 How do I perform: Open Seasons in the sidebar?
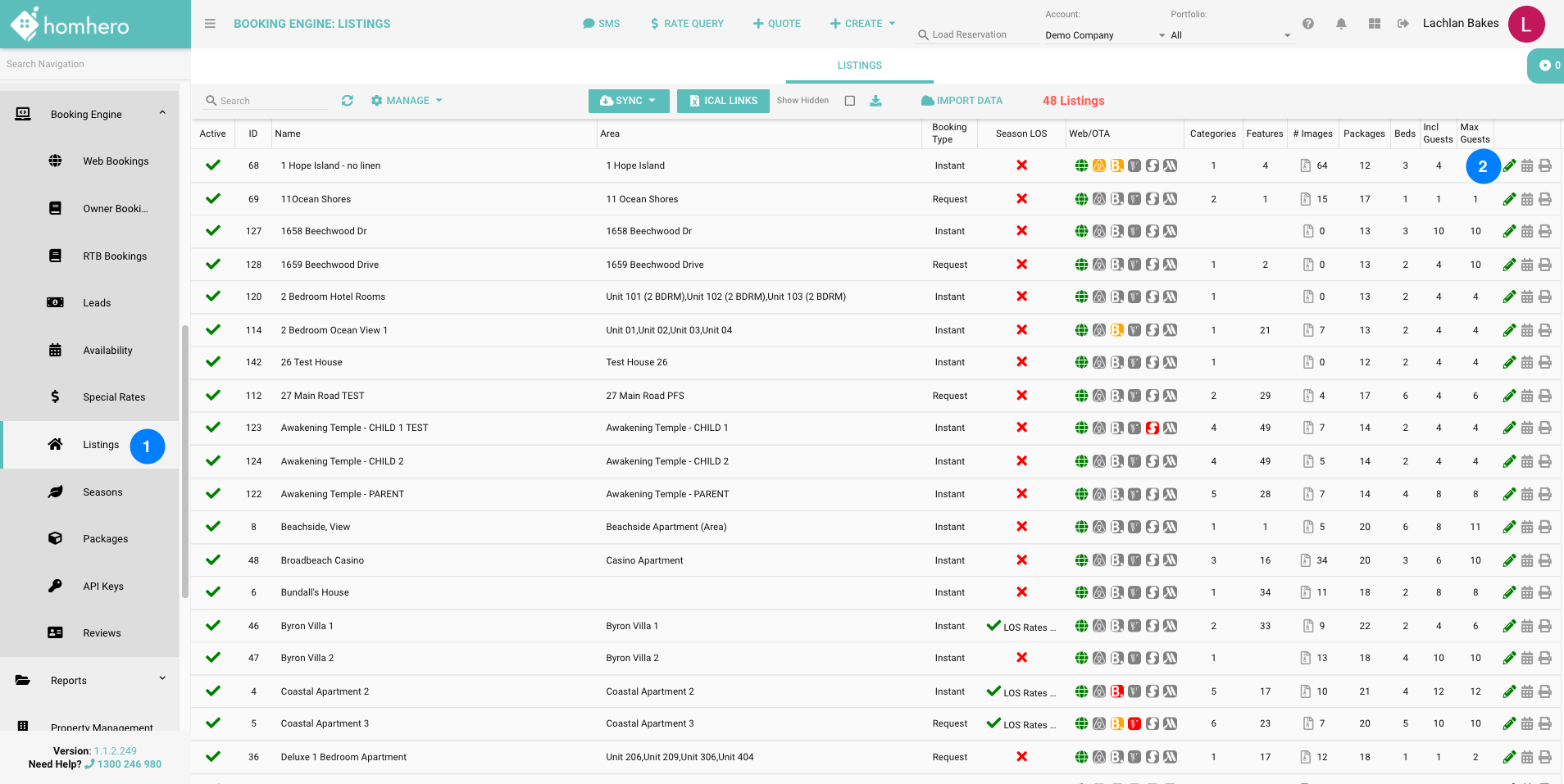point(102,492)
